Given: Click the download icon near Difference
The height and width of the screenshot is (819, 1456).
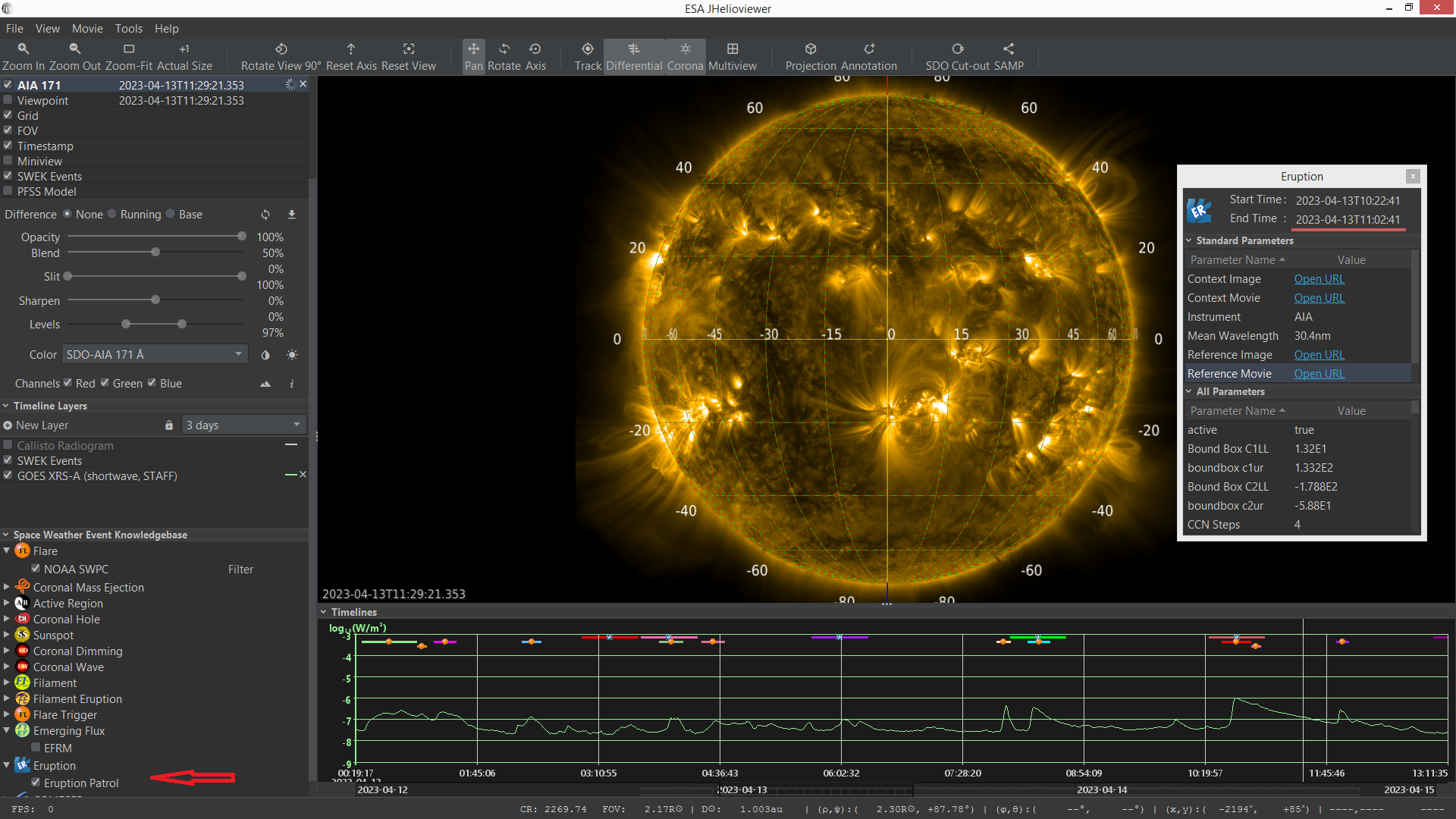Looking at the screenshot, I should 291,215.
